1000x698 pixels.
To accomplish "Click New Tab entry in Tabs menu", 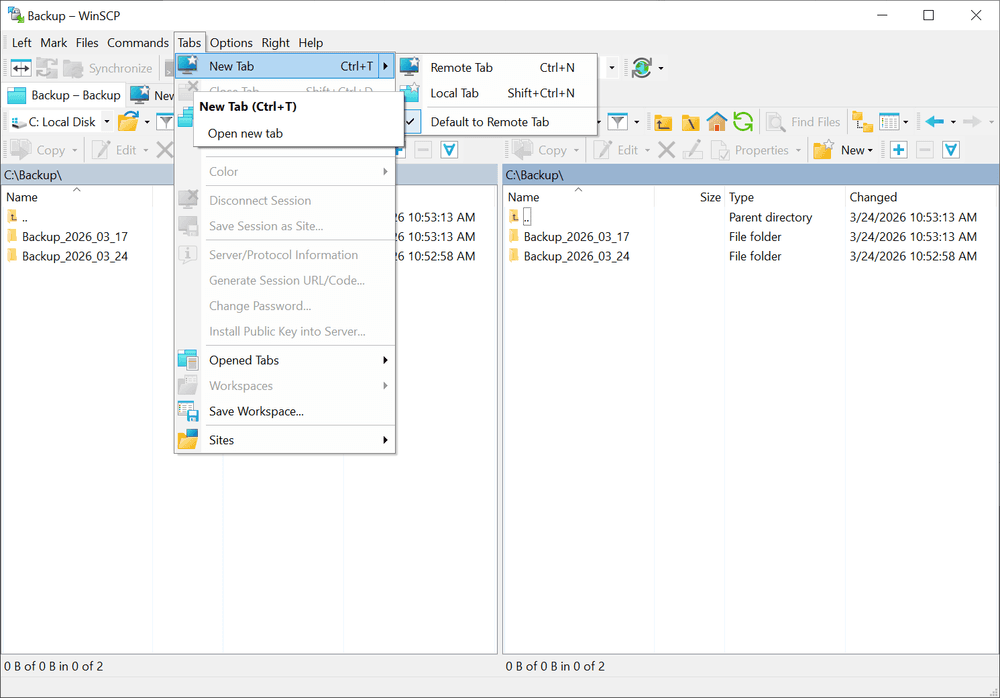I will coord(277,66).
